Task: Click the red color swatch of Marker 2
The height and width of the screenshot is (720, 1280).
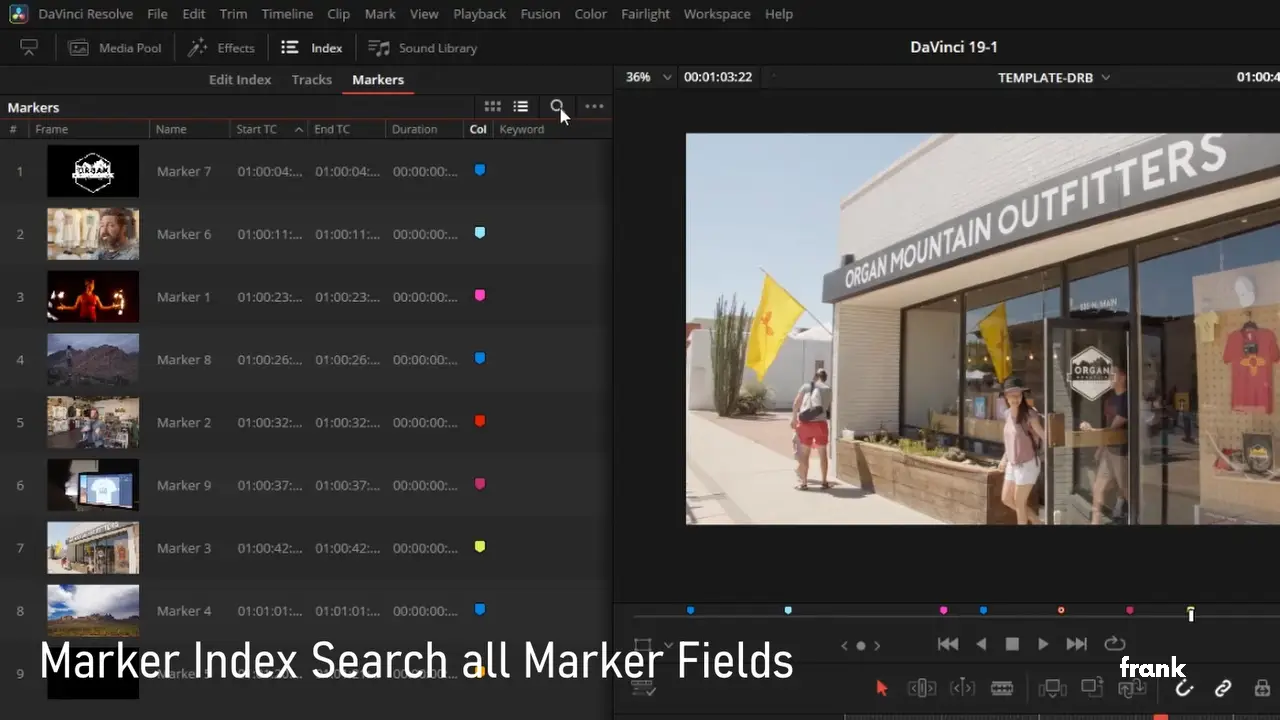Action: (x=480, y=421)
